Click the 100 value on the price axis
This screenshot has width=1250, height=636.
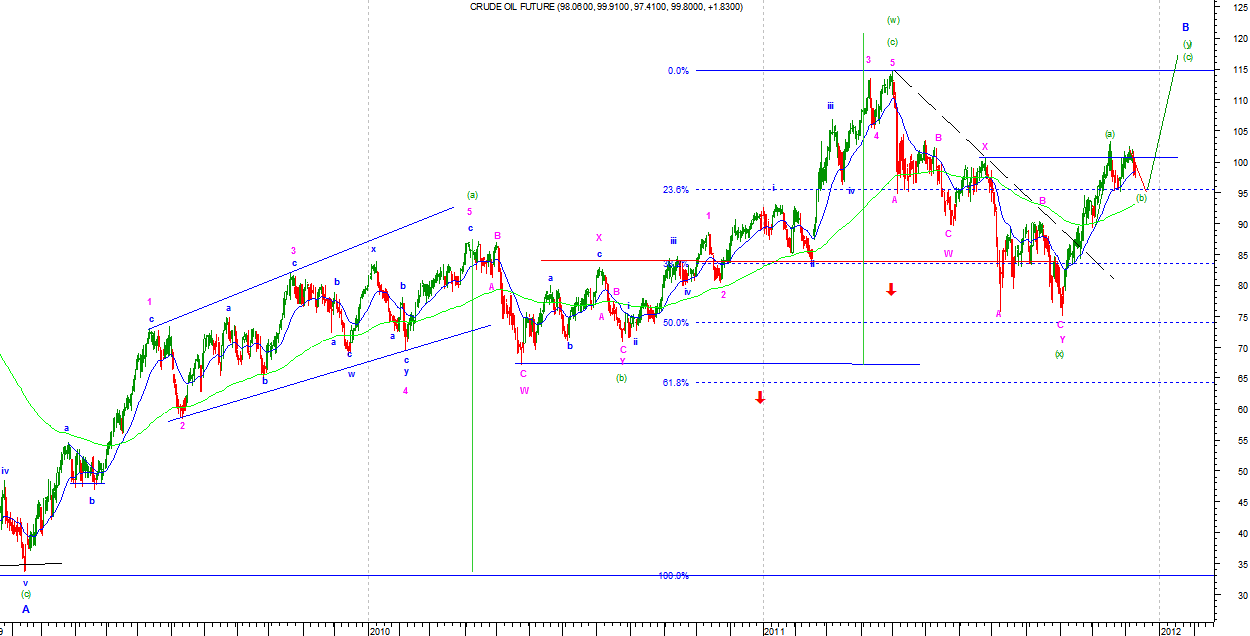[1238, 162]
